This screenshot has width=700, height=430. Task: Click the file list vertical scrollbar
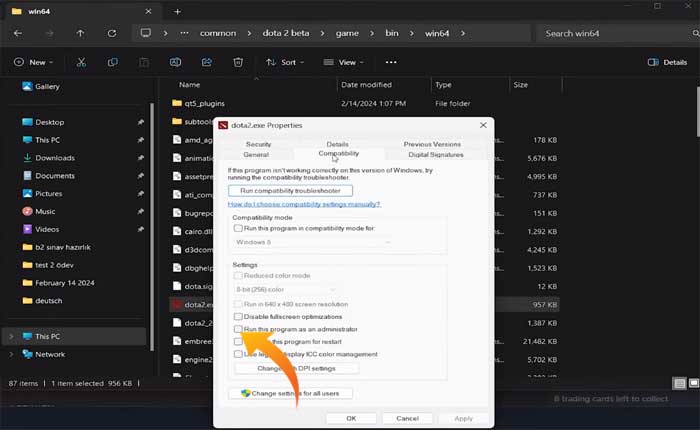pos(697,112)
